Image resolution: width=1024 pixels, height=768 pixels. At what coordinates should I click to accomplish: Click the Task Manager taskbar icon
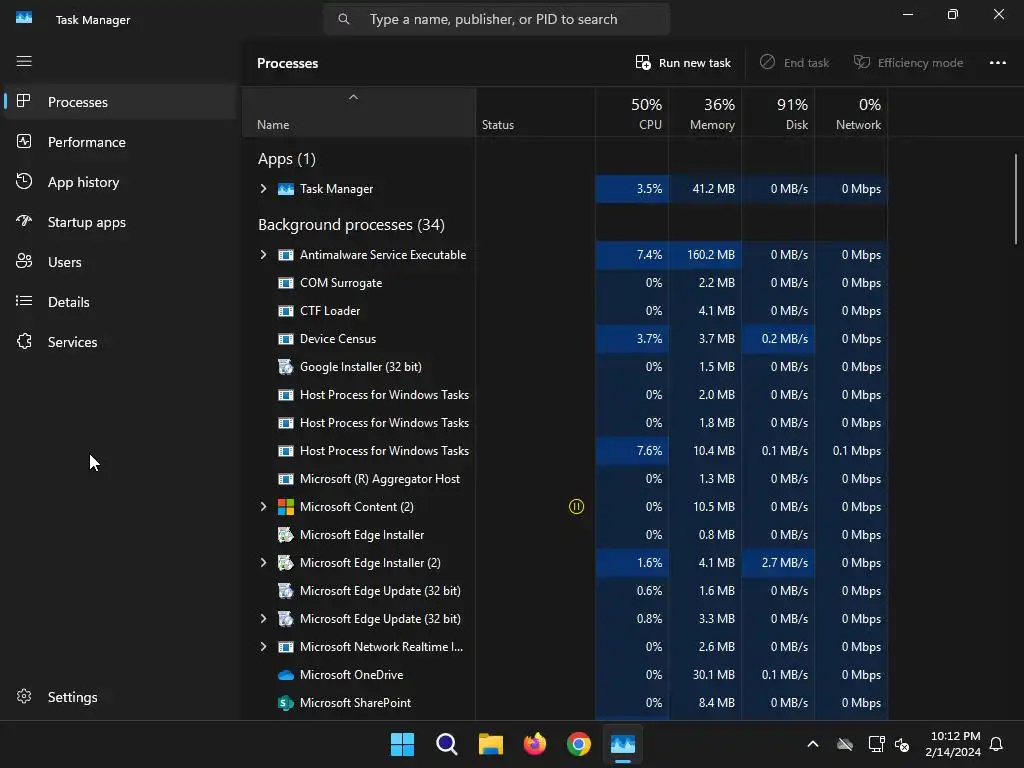pos(622,744)
